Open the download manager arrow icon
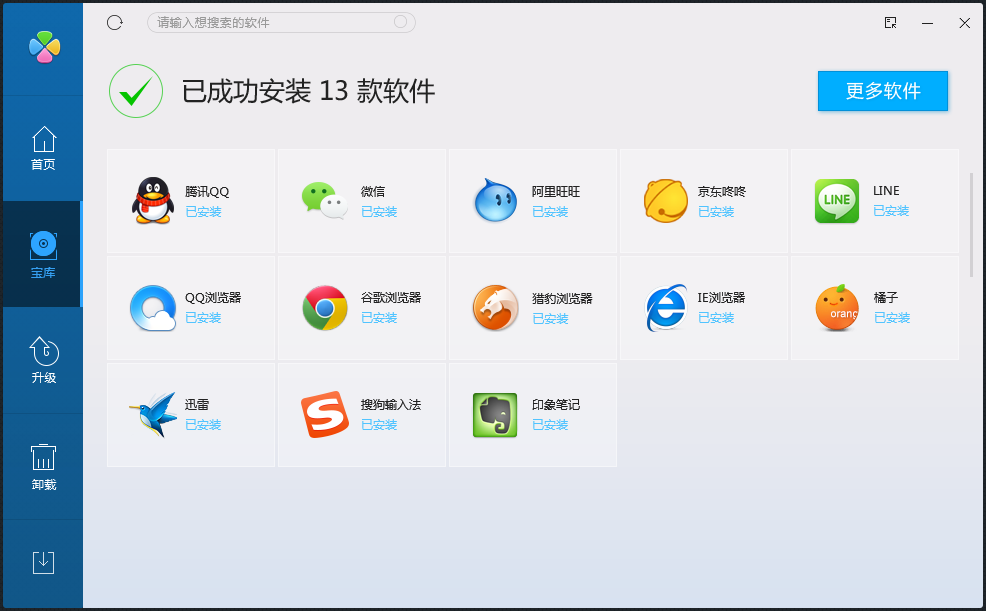986x611 pixels. [43, 562]
